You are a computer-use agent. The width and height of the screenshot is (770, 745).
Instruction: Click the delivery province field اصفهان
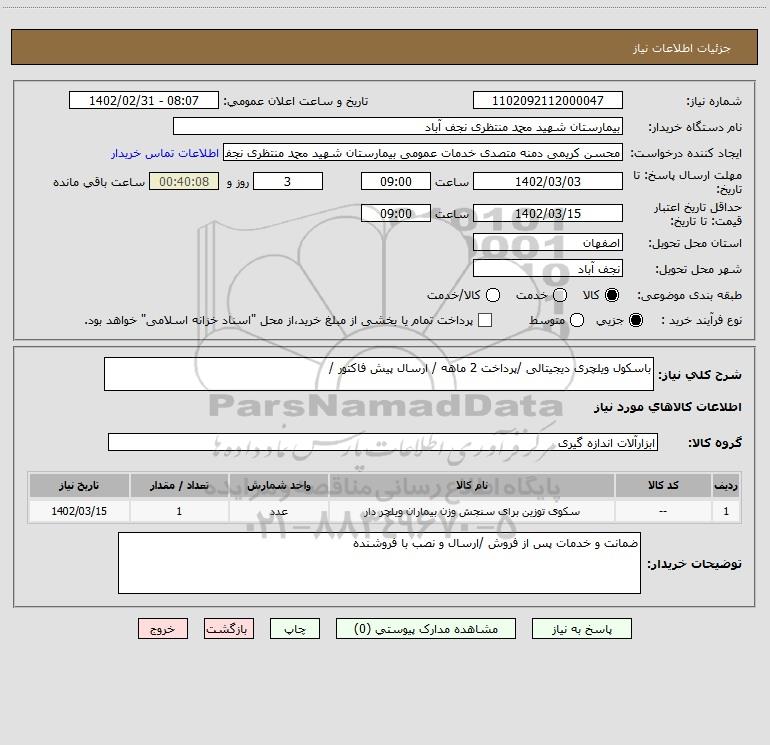548,242
